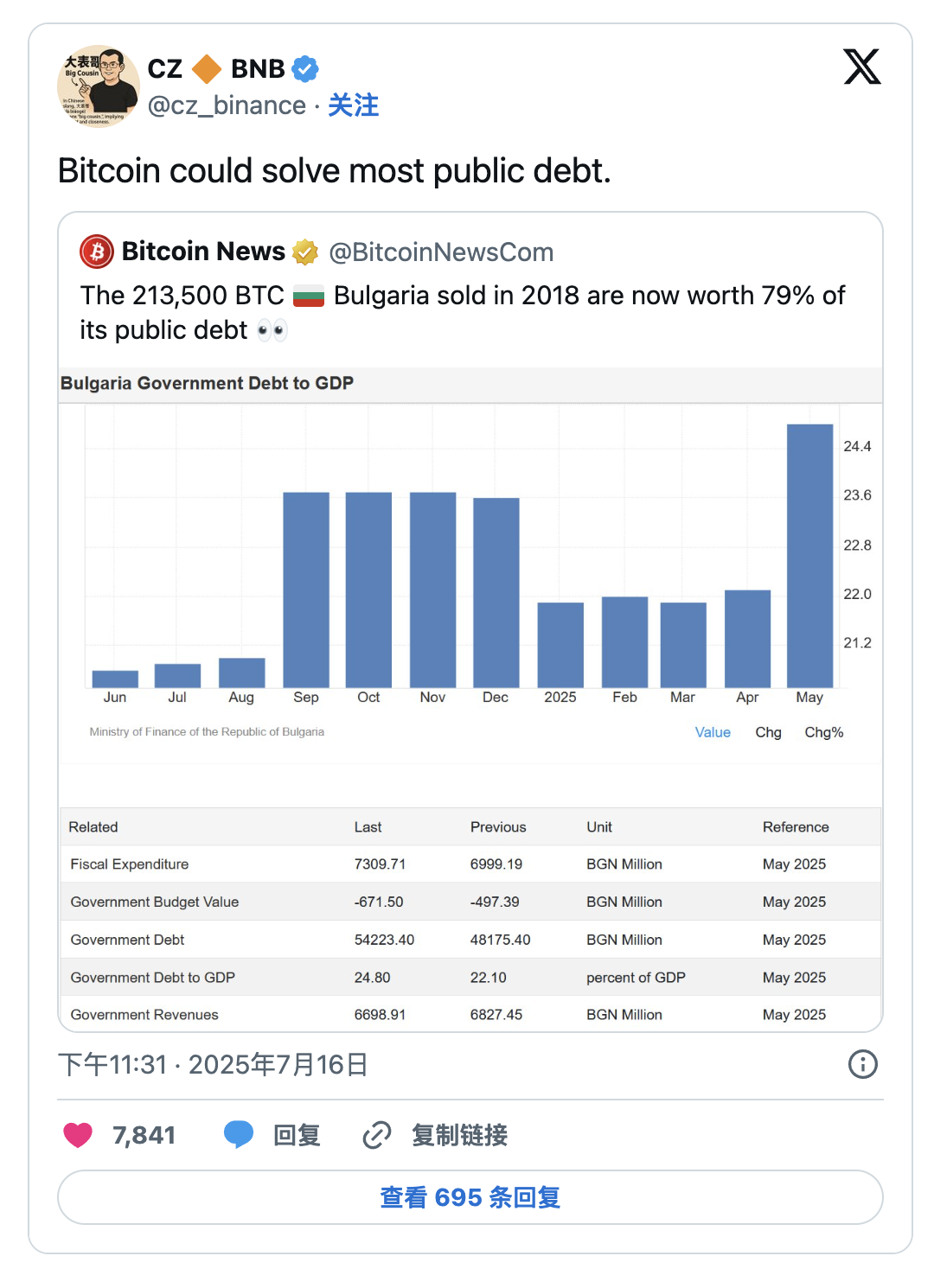
Task: Open the @cz_binance handle link
Action: [x=227, y=105]
